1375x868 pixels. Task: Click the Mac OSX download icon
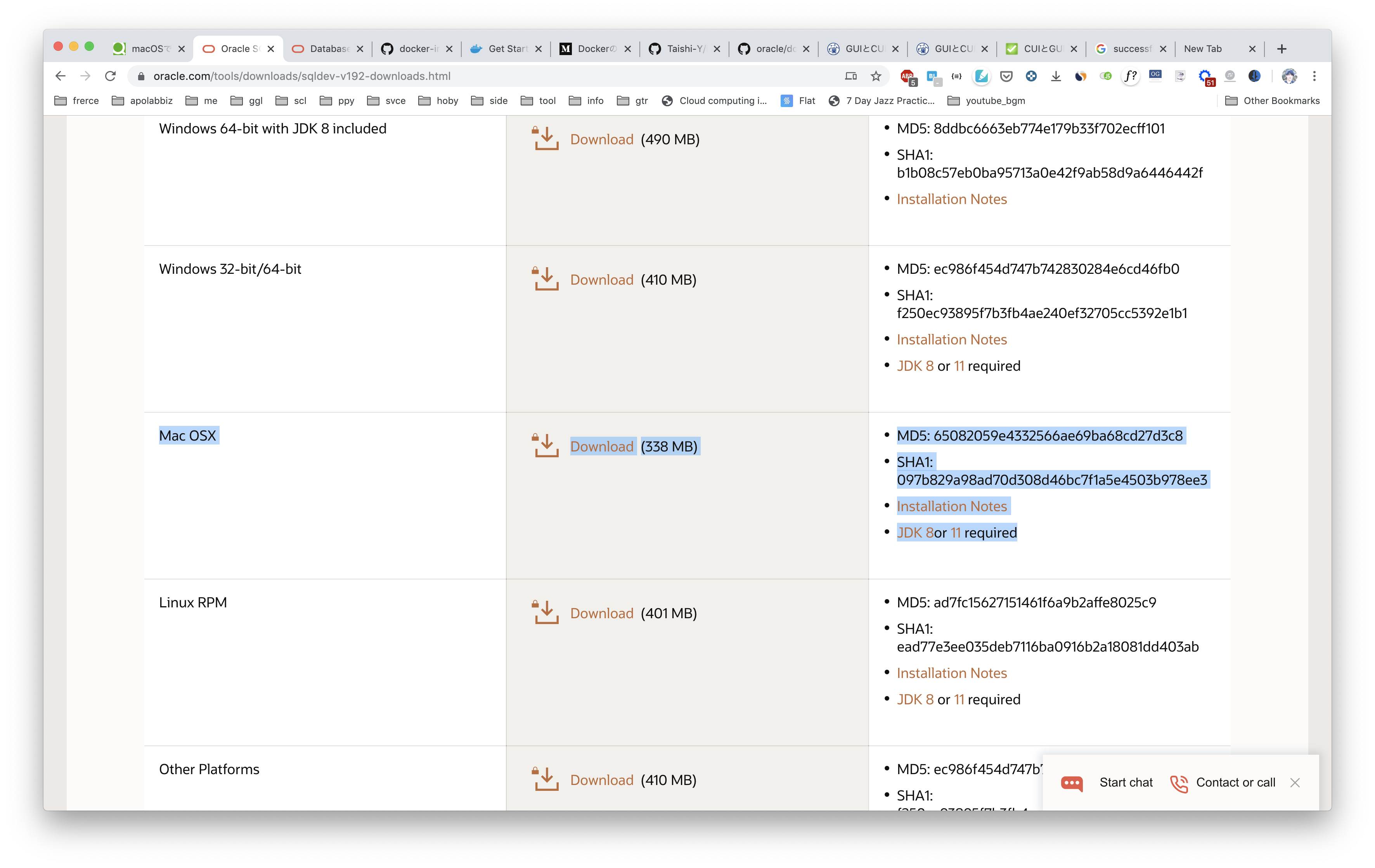click(x=546, y=446)
